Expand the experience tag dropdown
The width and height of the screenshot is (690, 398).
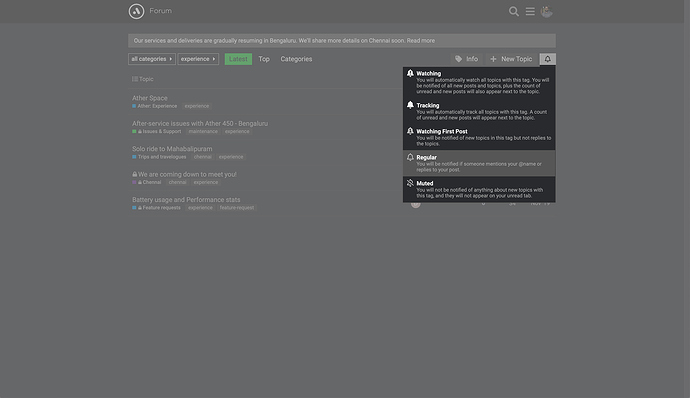pos(198,59)
